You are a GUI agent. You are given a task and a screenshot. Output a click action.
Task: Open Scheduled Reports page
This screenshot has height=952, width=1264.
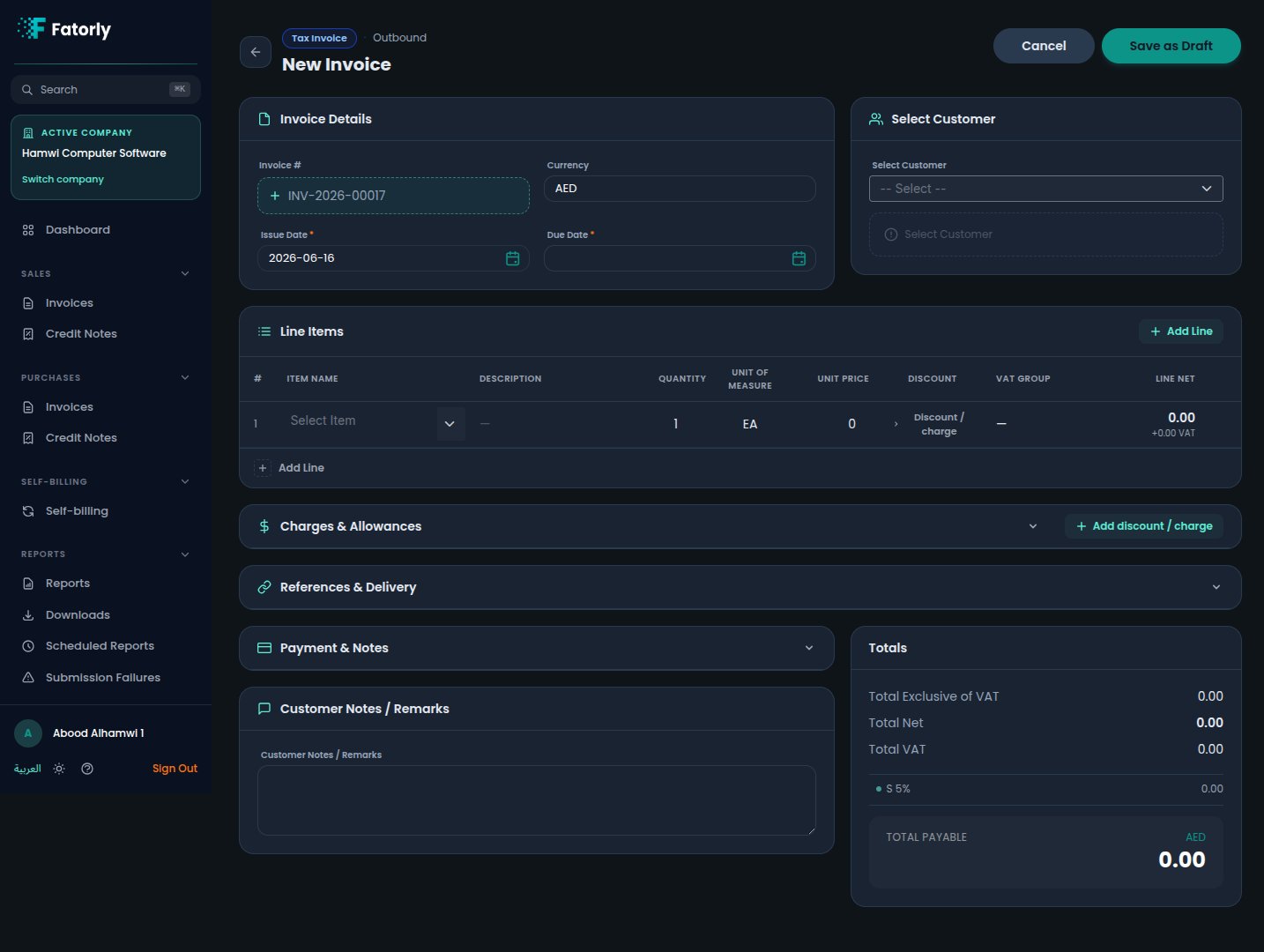click(x=106, y=646)
